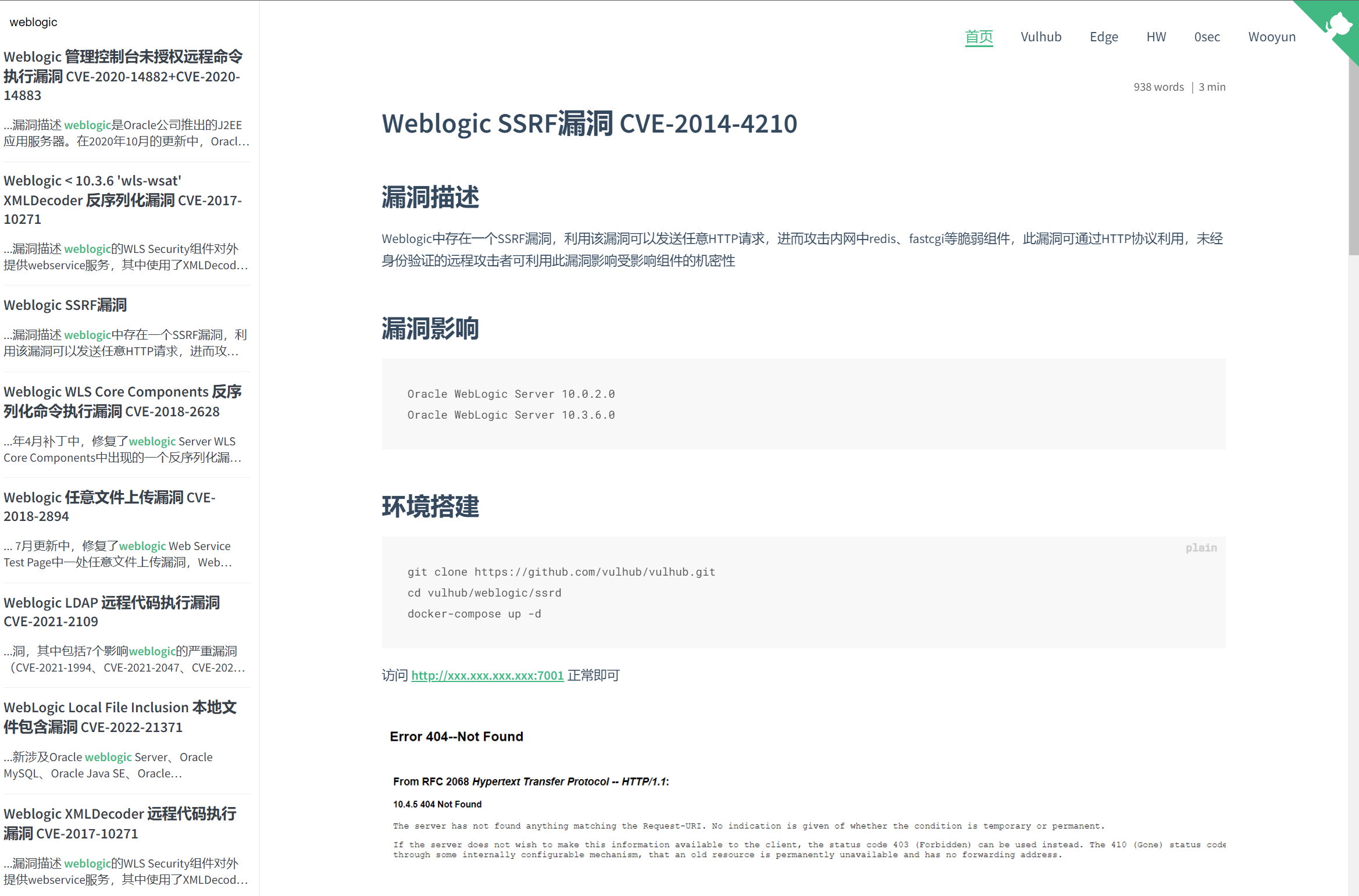Open the HW navigation item
This screenshot has width=1359, height=896.
[1155, 37]
